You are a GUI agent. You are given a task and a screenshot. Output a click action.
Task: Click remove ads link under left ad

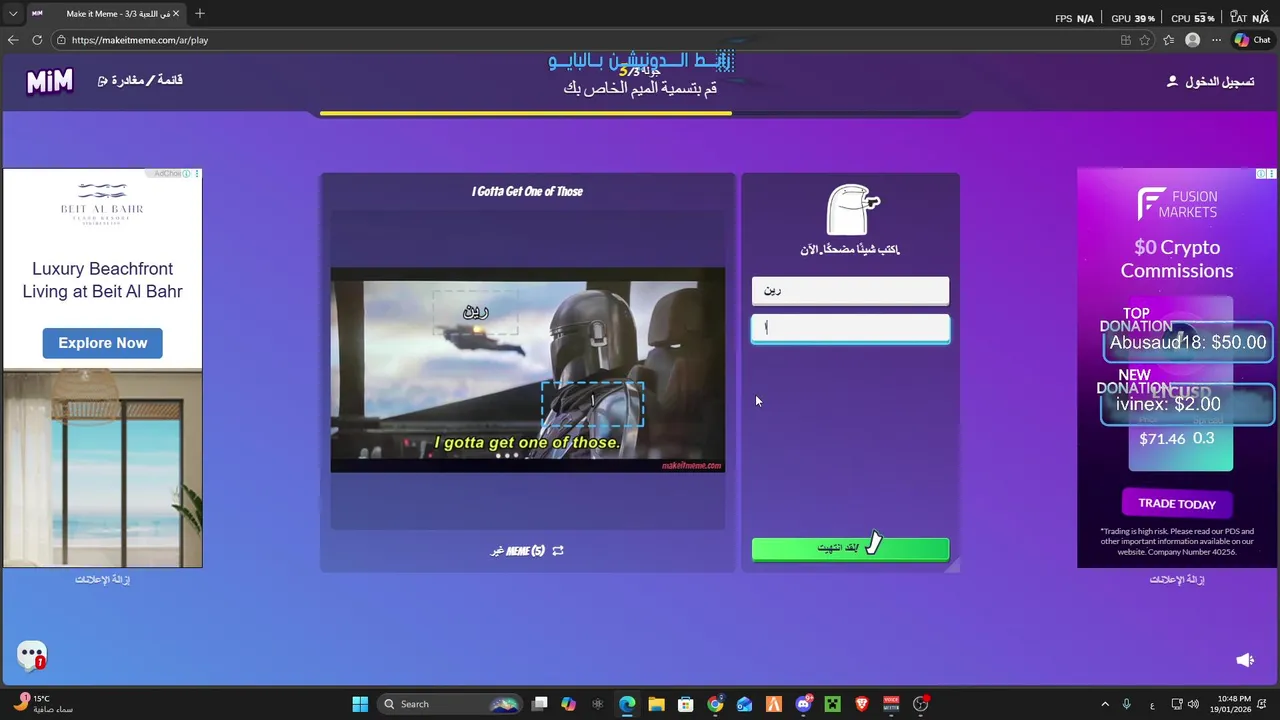(x=102, y=580)
